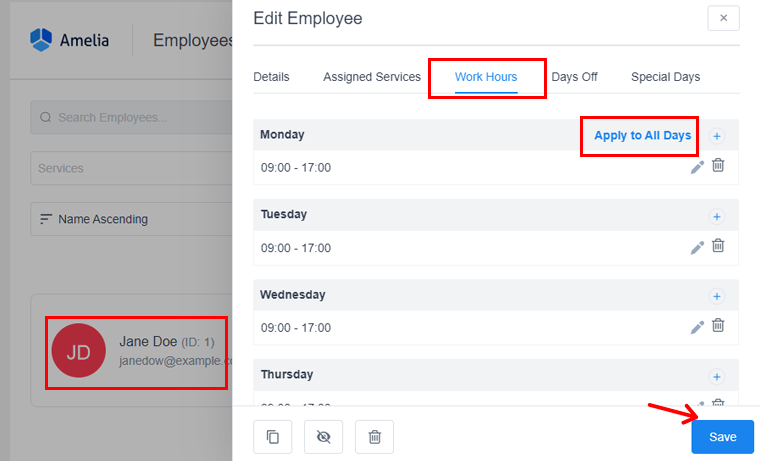The width and height of the screenshot is (760, 461).
Task: Open the Services filter dropdown
Action: (x=131, y=168)
